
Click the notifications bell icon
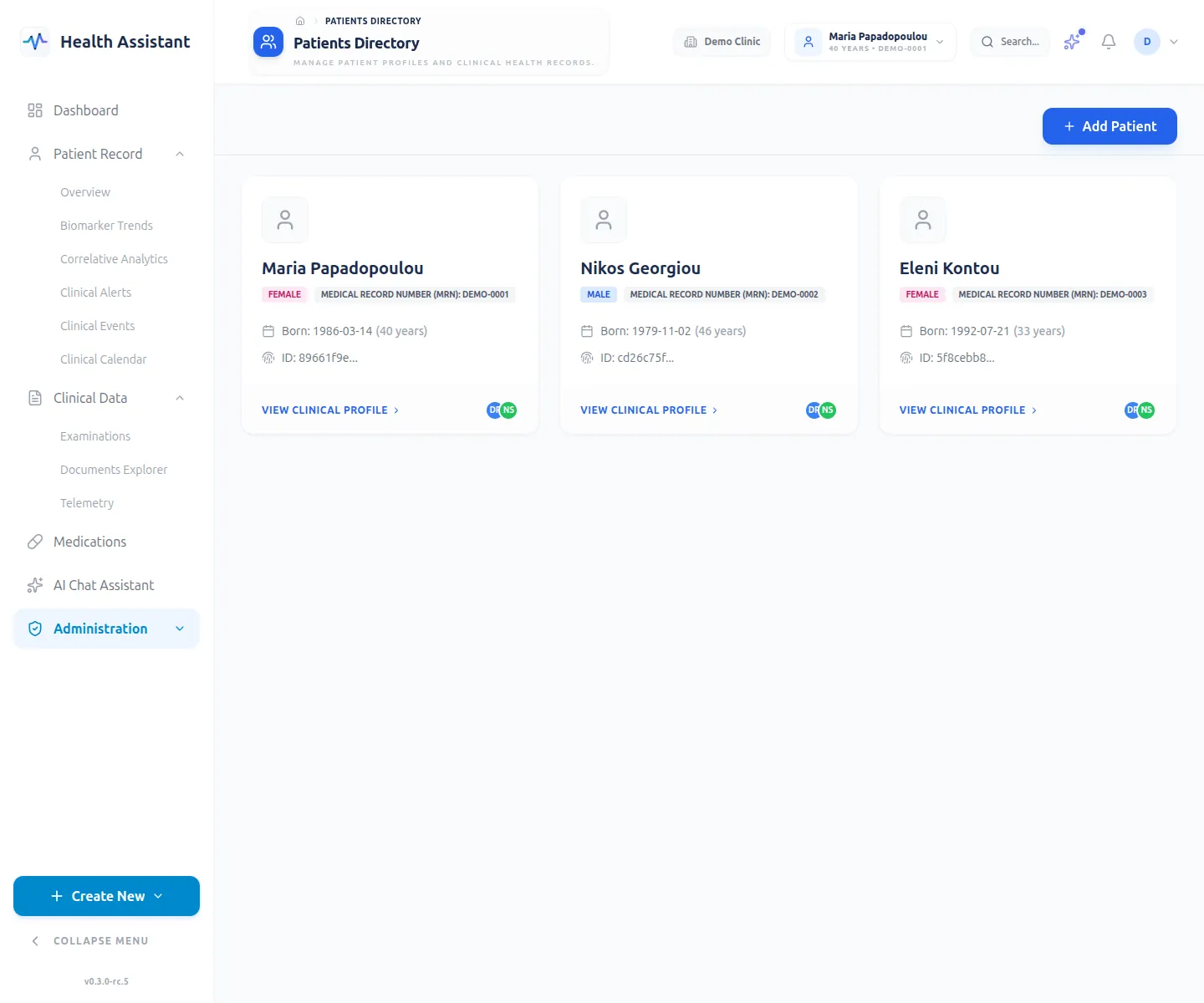click(x=1109, y=42)
